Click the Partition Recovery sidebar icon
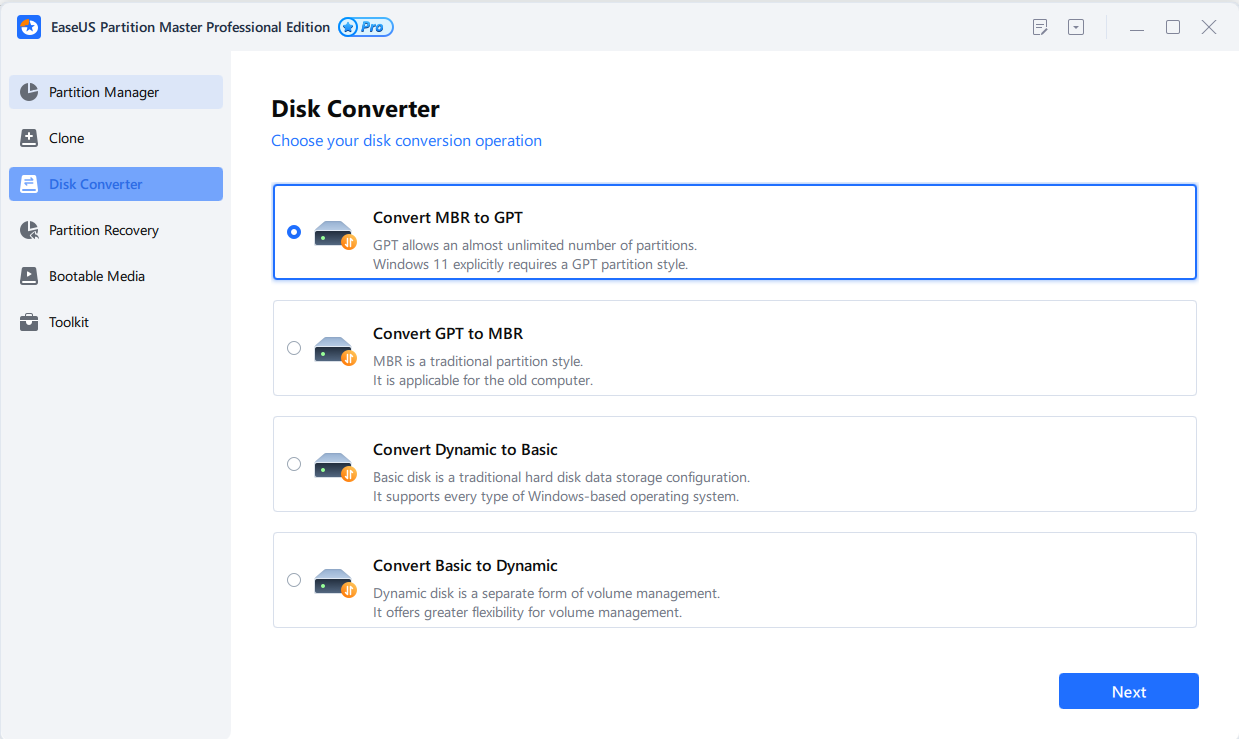The height and width of the screenshot is (739, 1239). (x=29, y=230)
